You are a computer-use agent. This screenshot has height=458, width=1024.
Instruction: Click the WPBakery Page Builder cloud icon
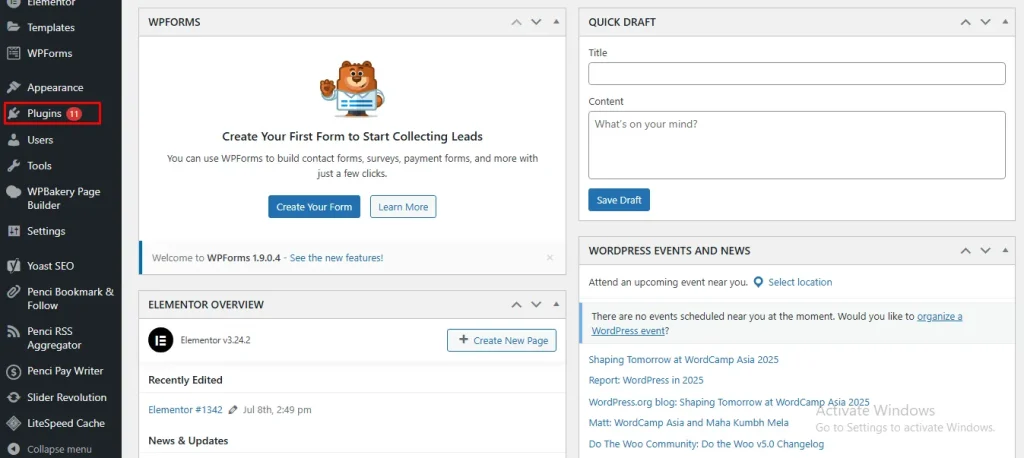(x=13, y=192)
